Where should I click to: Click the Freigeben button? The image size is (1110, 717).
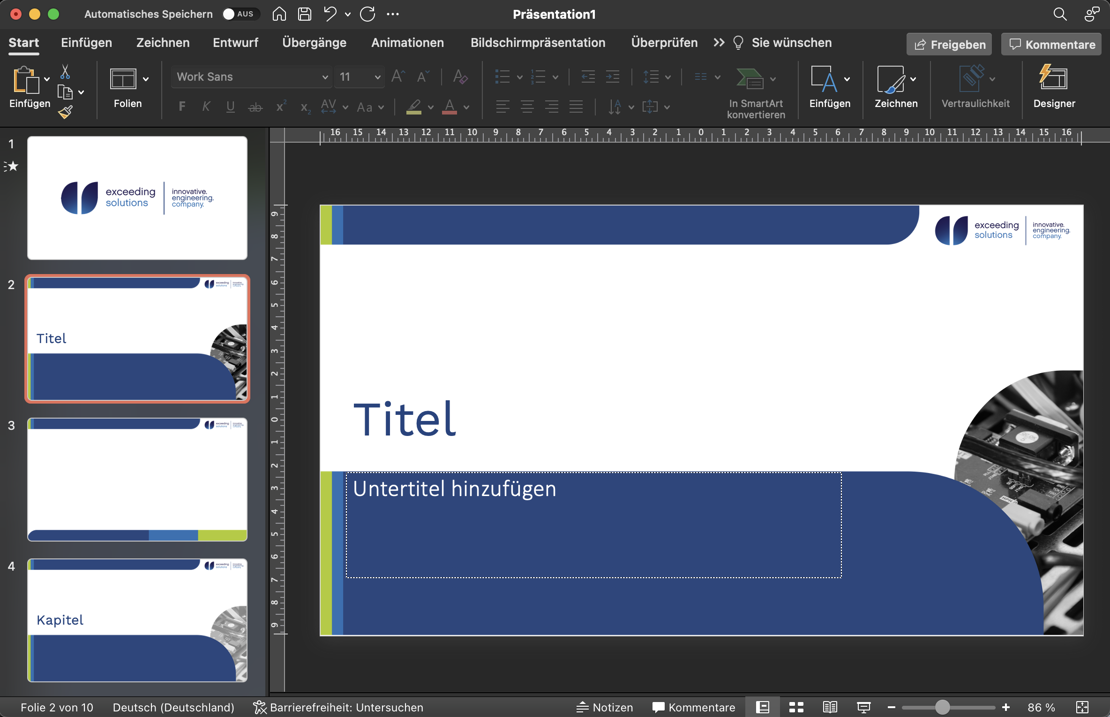click(949, 44)
